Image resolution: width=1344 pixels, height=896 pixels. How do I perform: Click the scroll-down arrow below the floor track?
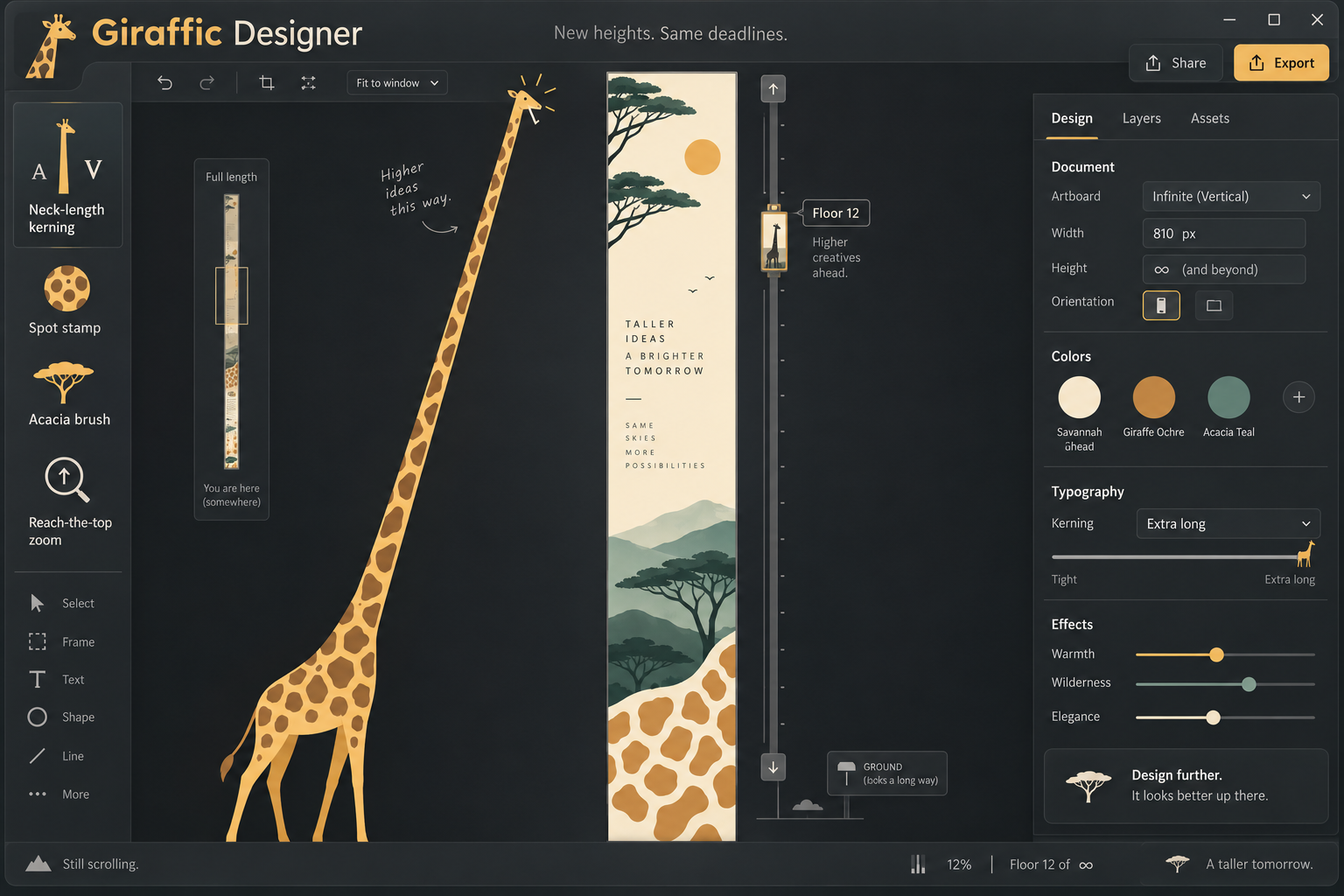pos(773,767)
